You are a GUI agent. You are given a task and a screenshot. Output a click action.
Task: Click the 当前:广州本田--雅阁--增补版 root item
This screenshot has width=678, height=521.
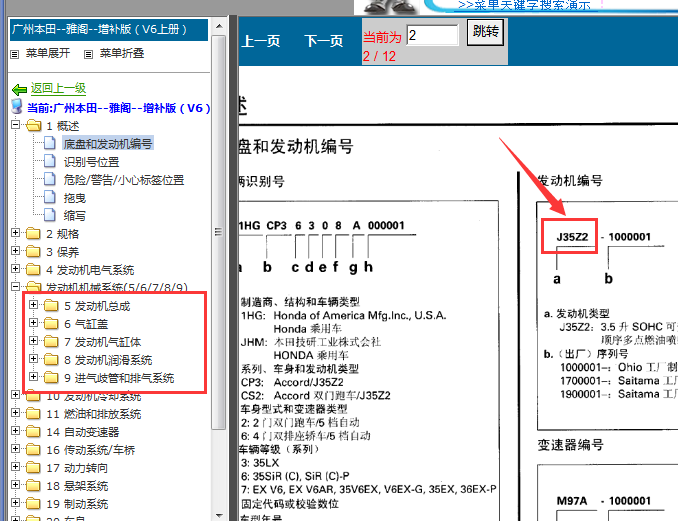[x=118, y=108]
